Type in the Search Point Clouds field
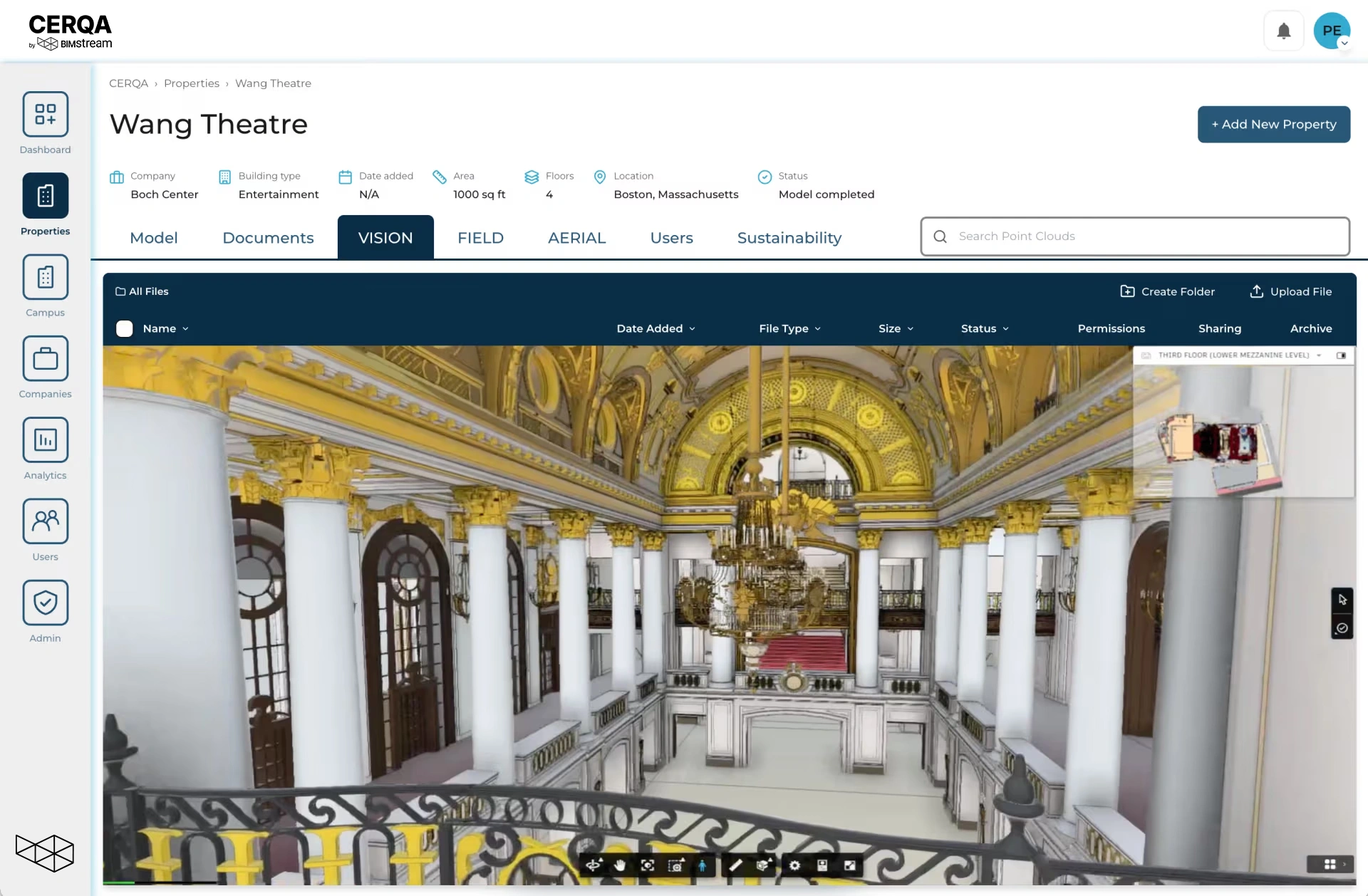 pos(1133,236)
